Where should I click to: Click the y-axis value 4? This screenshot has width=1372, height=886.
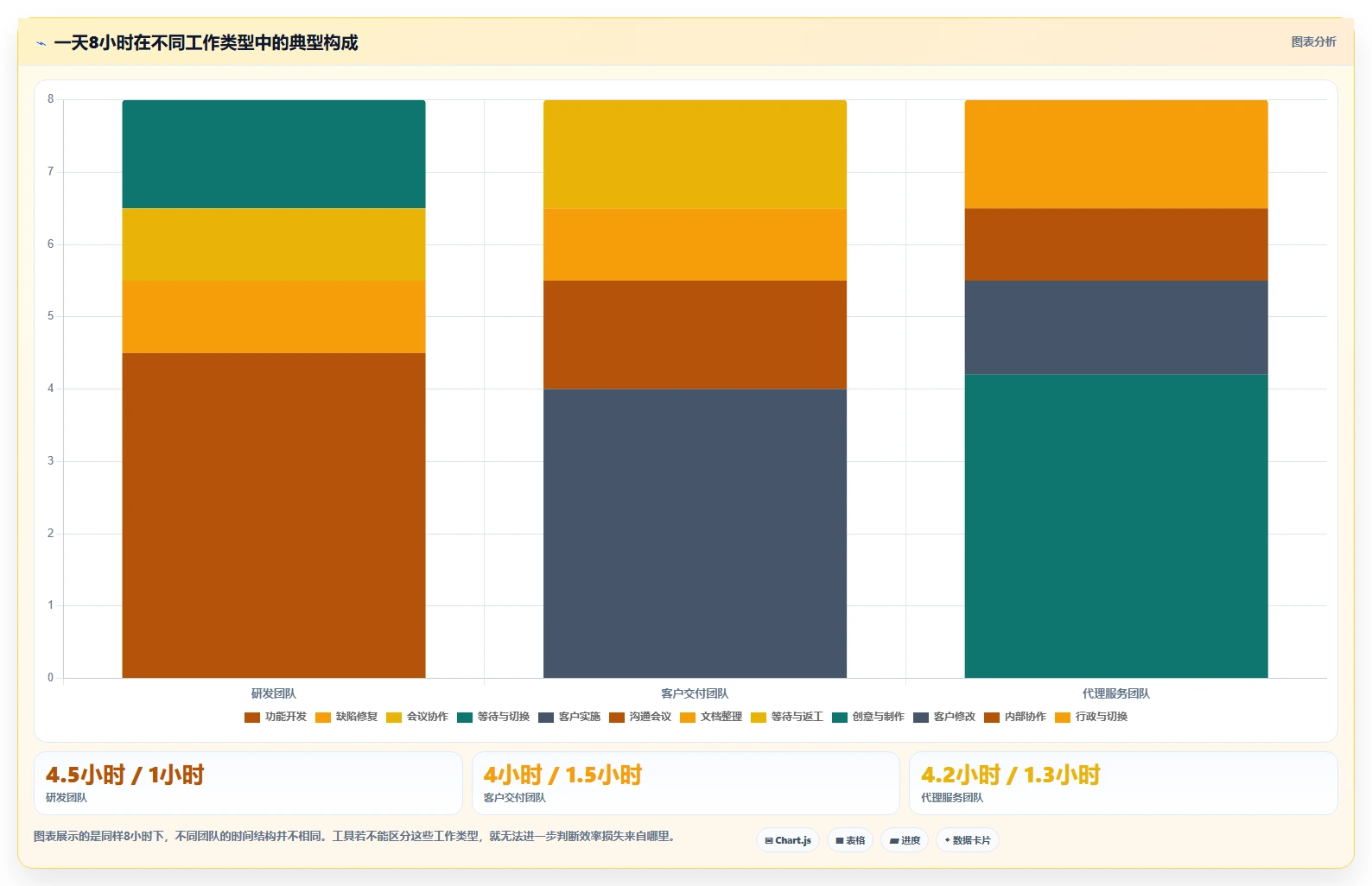[51, 389]
